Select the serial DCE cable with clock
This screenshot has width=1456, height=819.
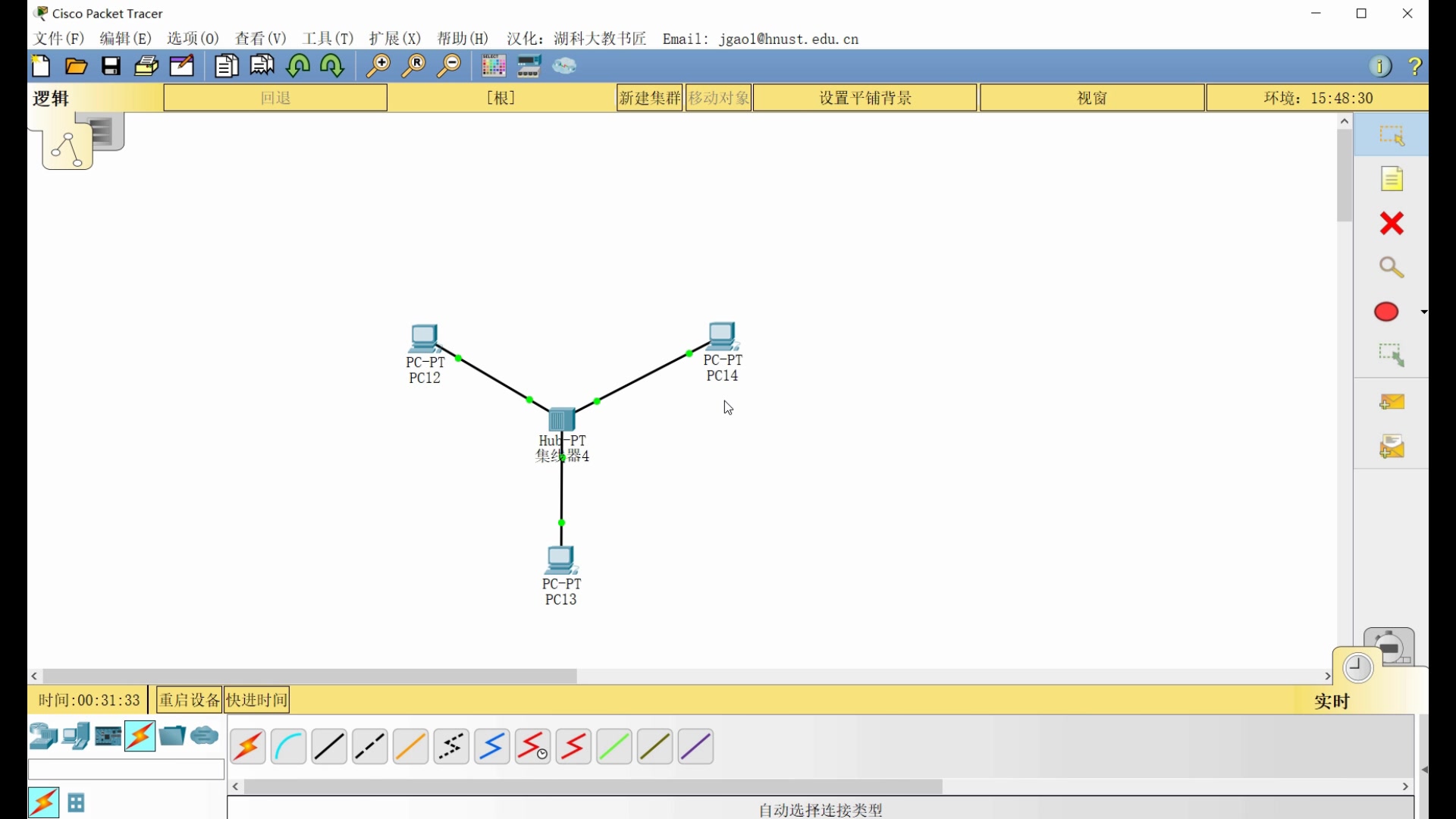pos(532,747)
